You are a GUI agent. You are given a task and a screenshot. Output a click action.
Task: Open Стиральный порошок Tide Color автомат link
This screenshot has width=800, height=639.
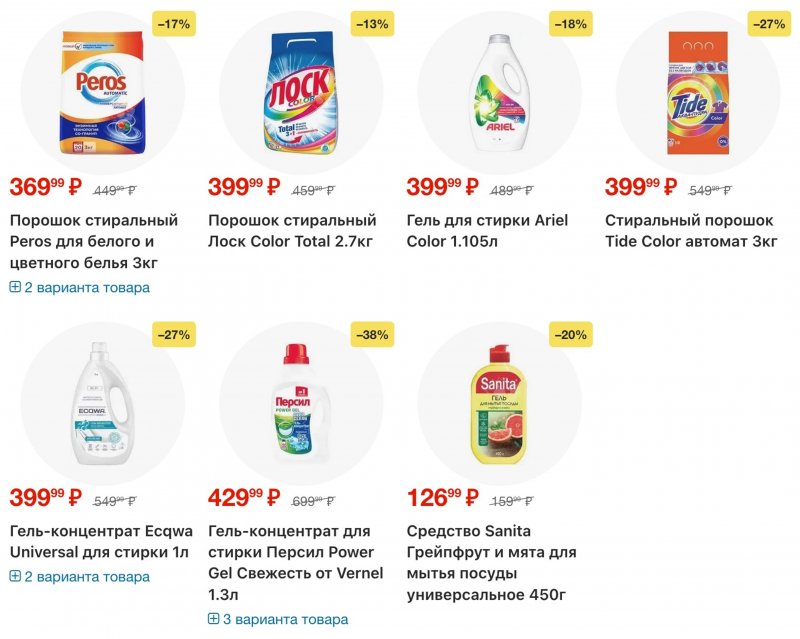click(690, 231)
